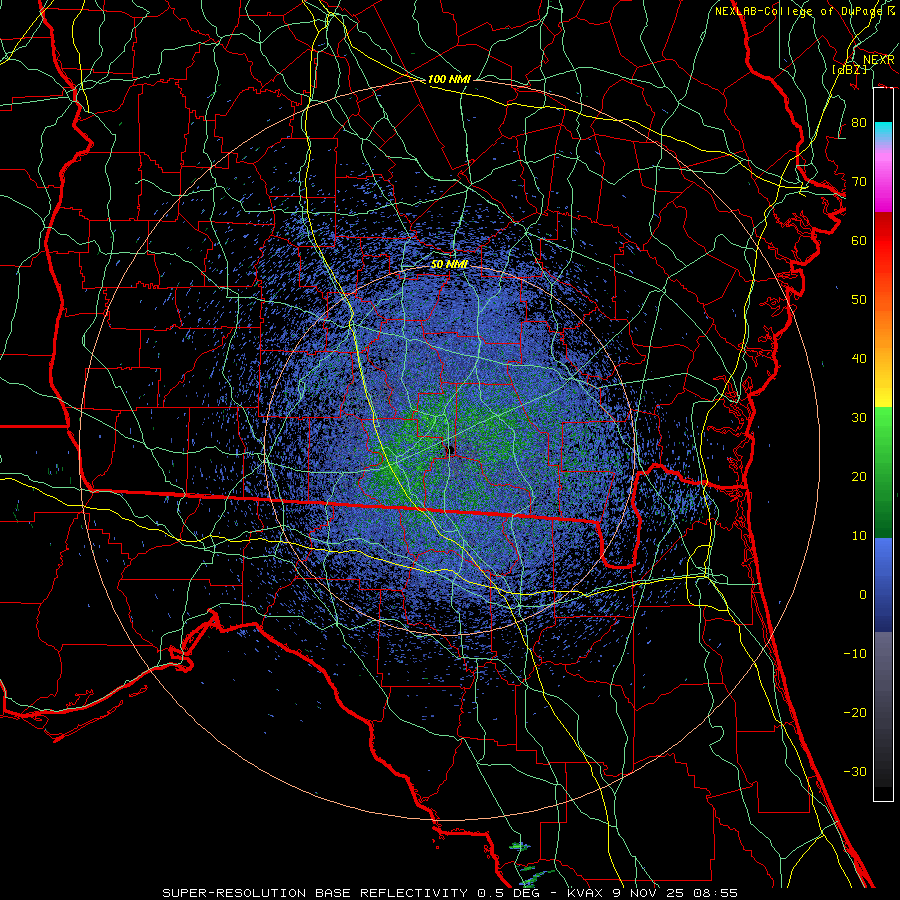Click the "70" value on the dBZ scale

tap(859, 182)
